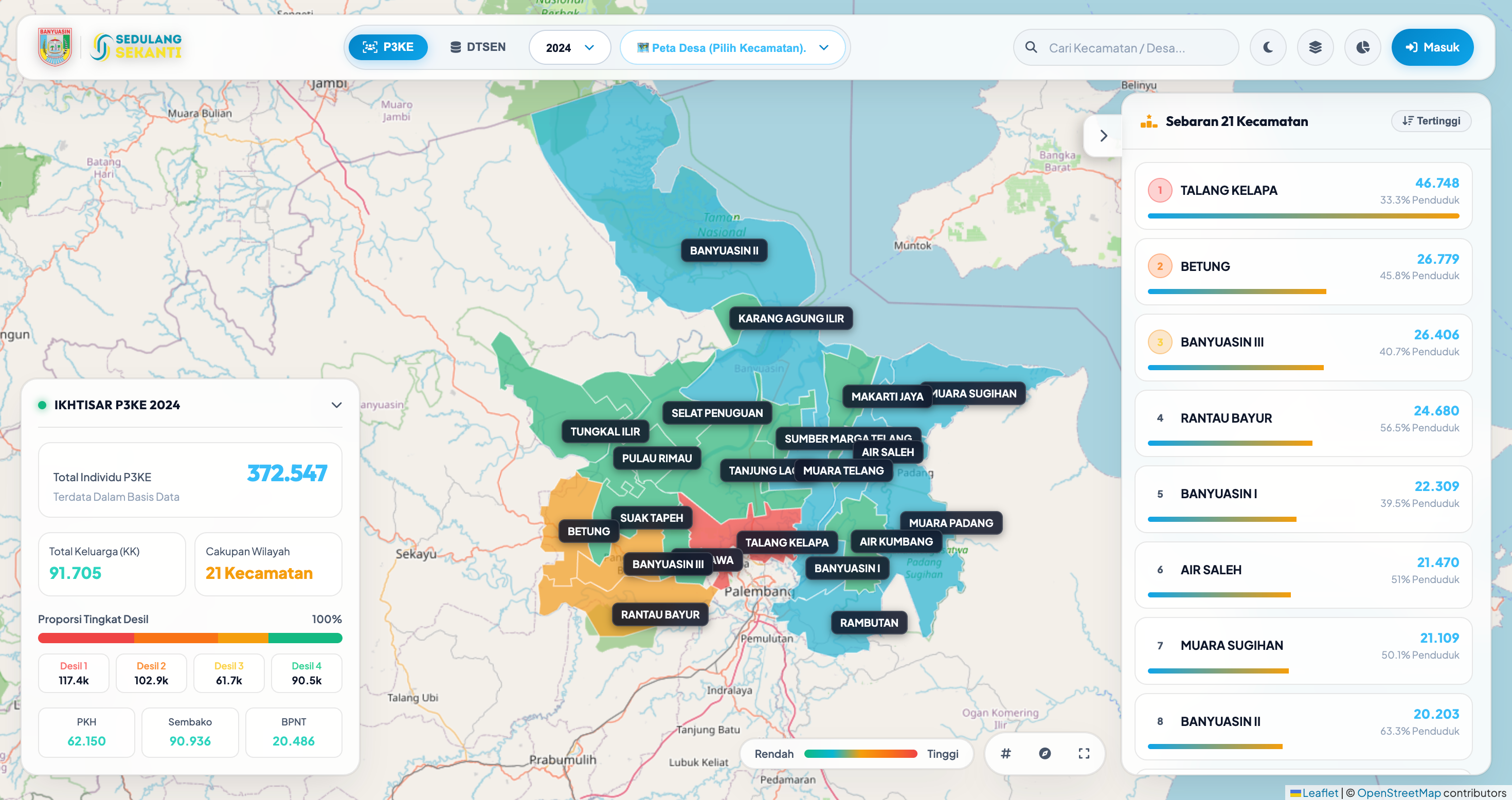
Task: Click the Cakupan Wilayah 21 Kecamatan card
Action: click(x=268, y=564)
